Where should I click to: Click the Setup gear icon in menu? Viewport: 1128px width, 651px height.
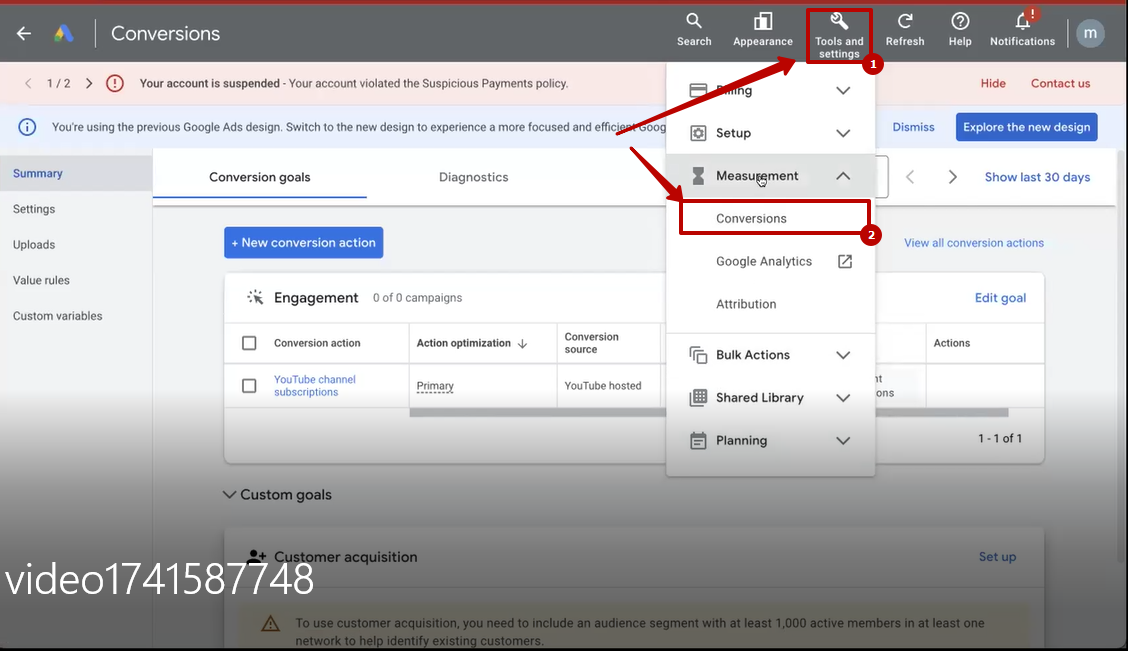(x=698, y=133)
